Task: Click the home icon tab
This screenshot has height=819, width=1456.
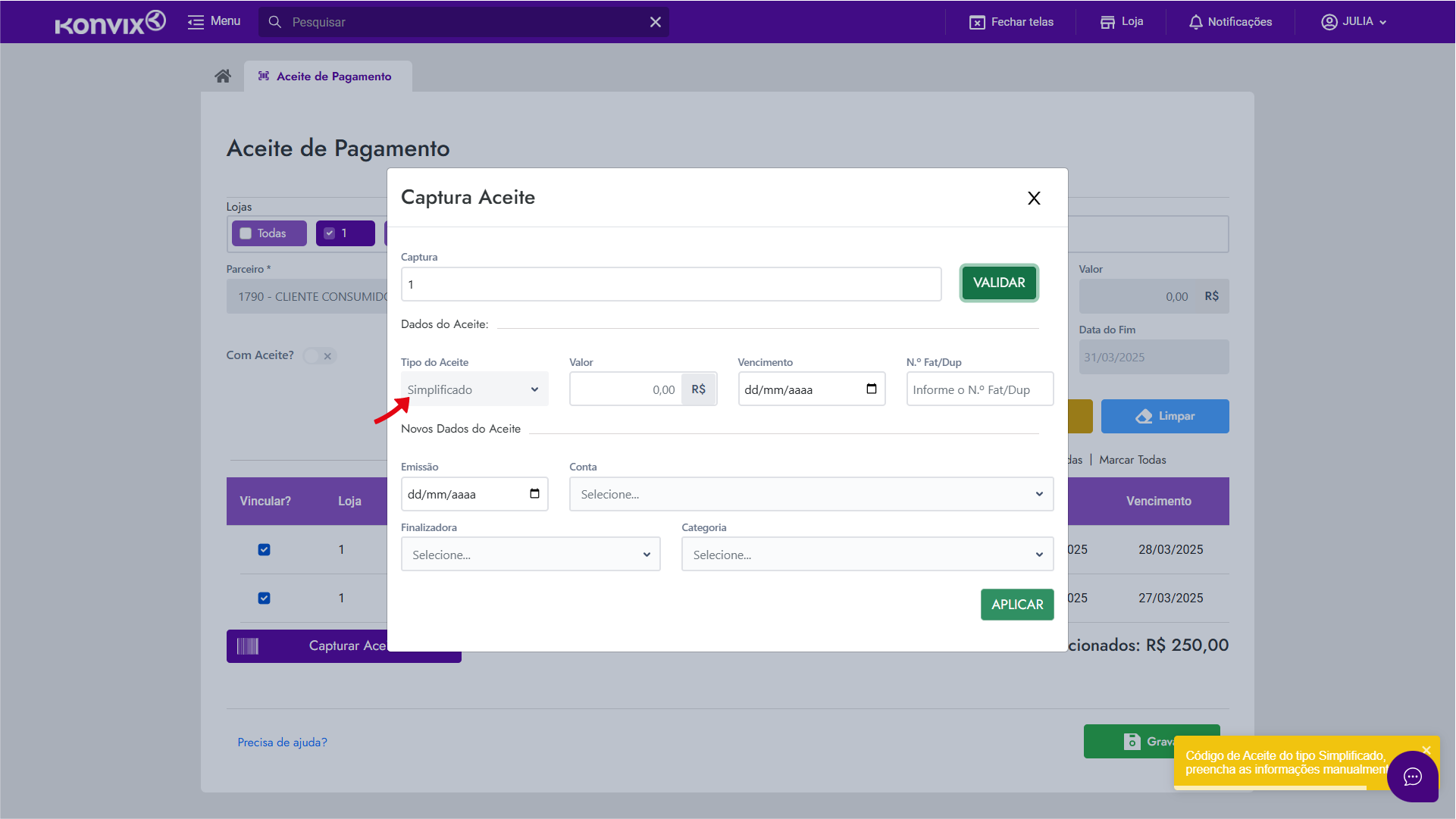Action: pyautogui.click(x=223, y=76)
